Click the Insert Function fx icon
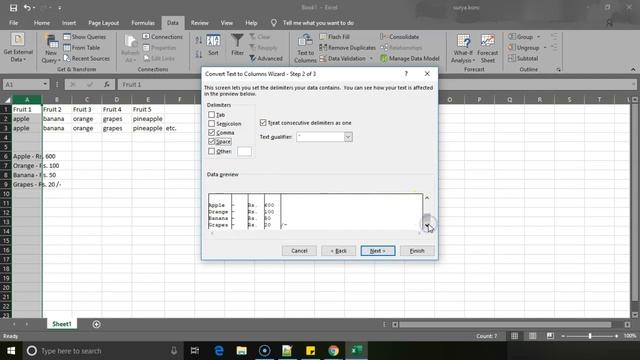 pos(107,84)
